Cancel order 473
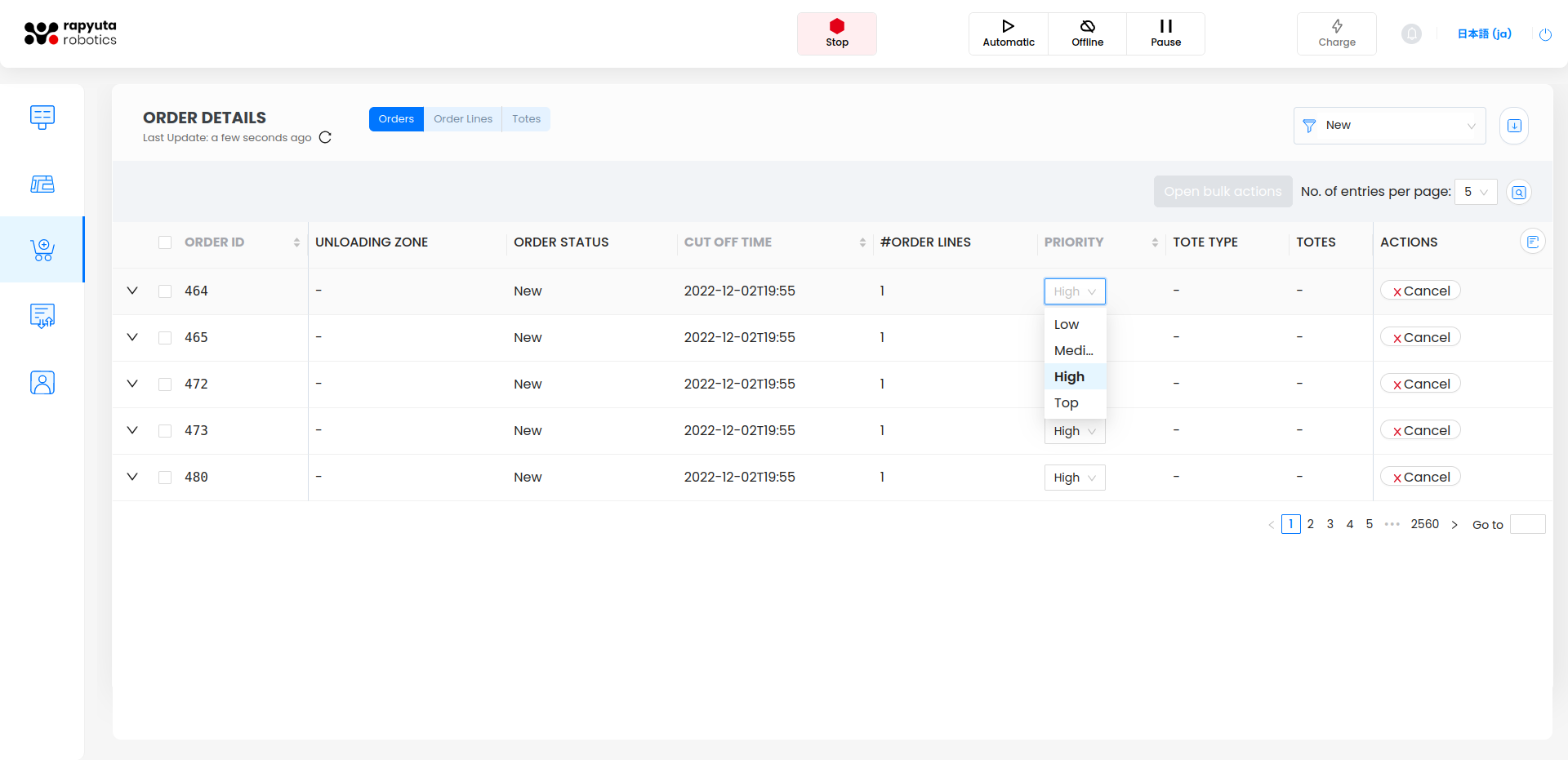 (x=1420, y=430)
